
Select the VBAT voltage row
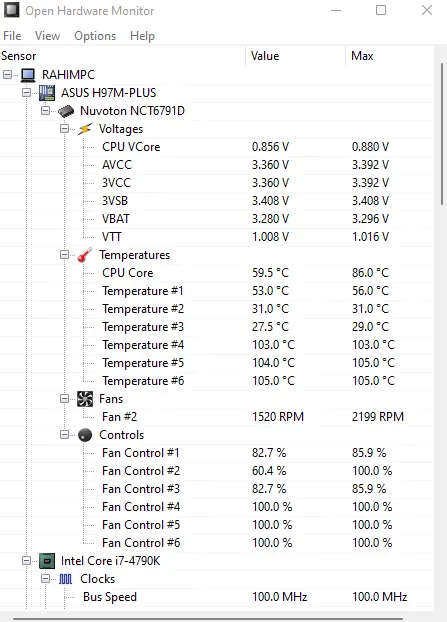coord(217,219)
